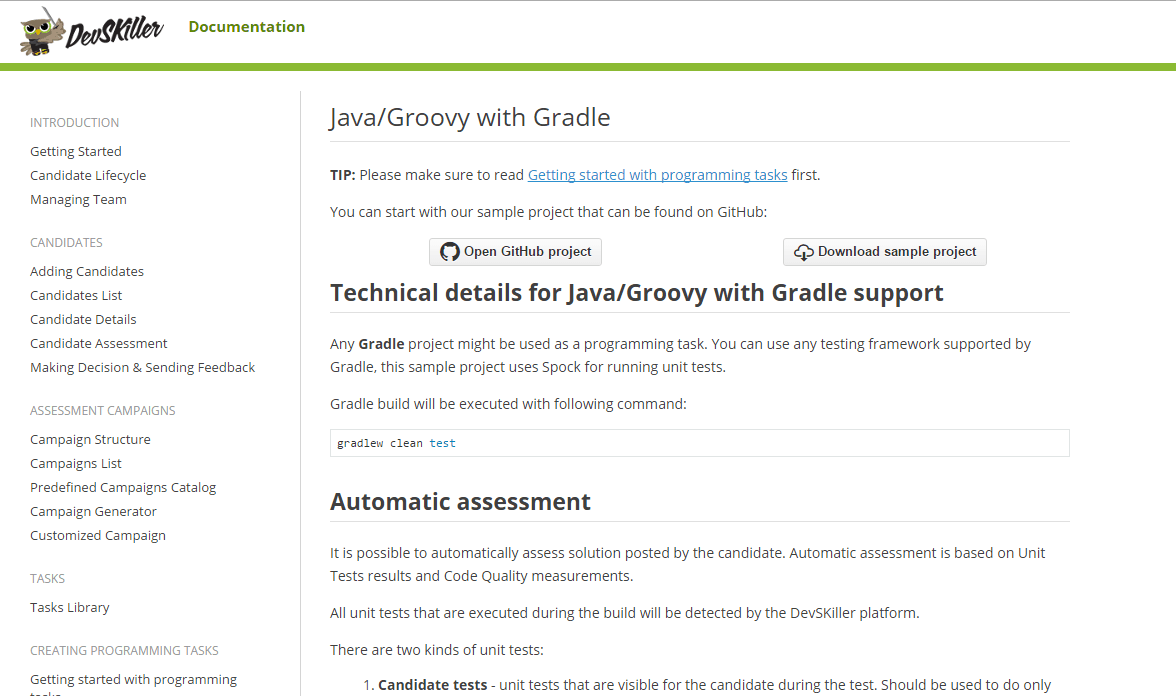
Task: View the Candidate Details page
Action: [x=83, y=319]
